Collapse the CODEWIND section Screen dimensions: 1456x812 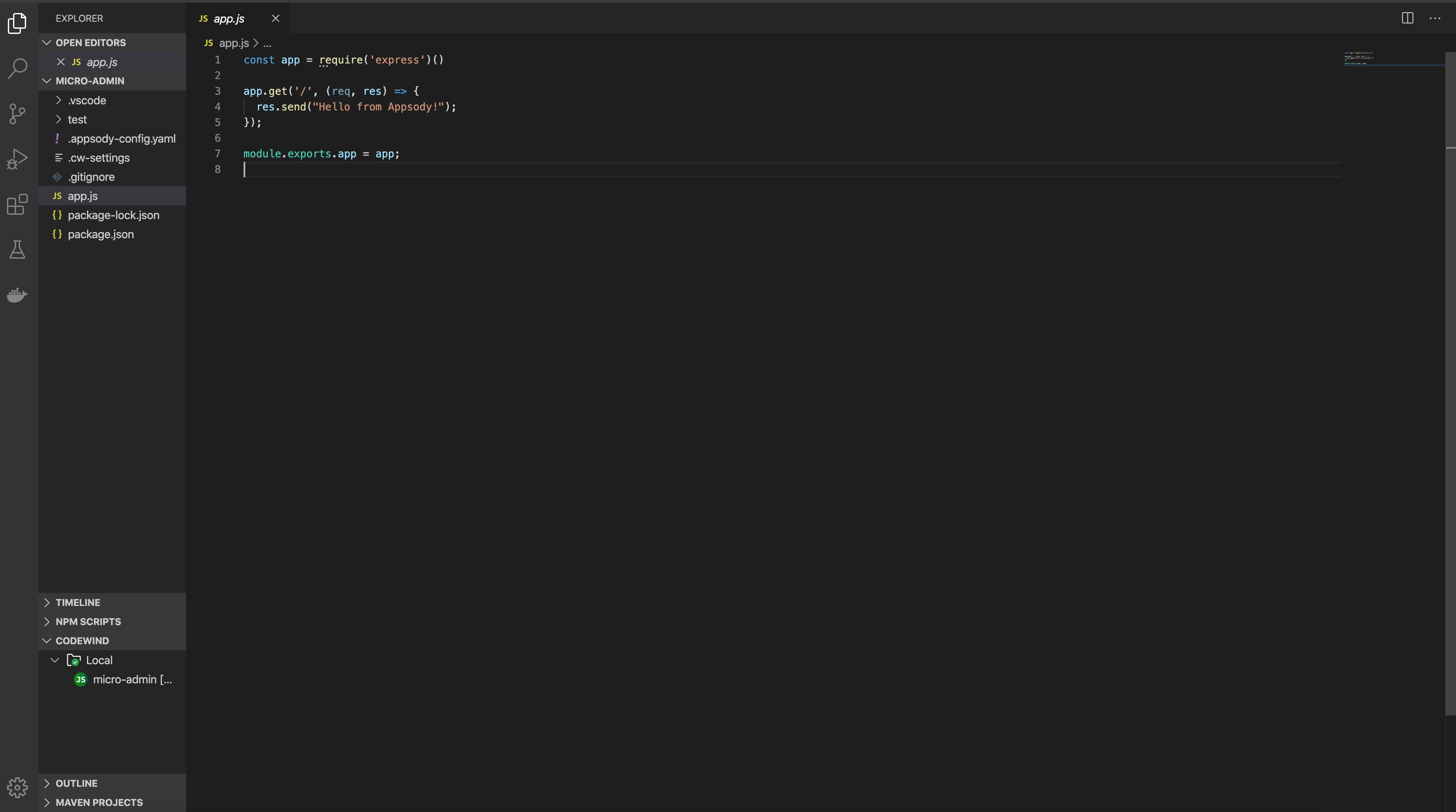82,640
